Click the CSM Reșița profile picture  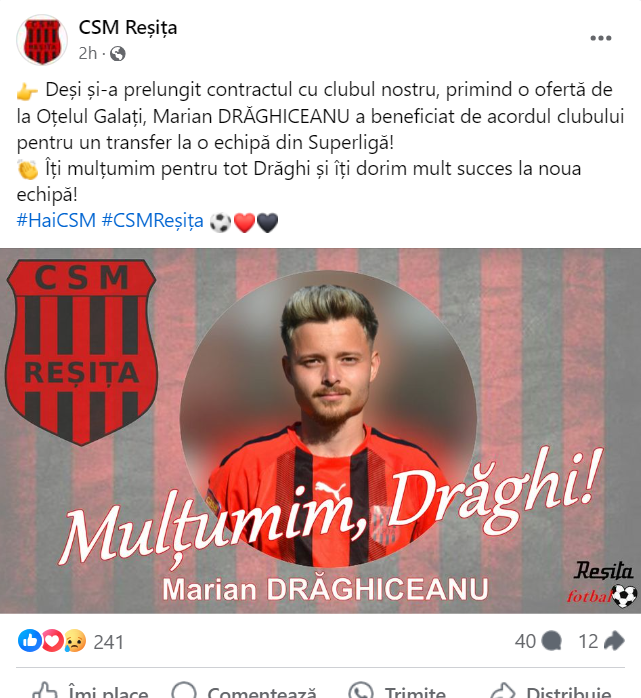coord(42,40)
